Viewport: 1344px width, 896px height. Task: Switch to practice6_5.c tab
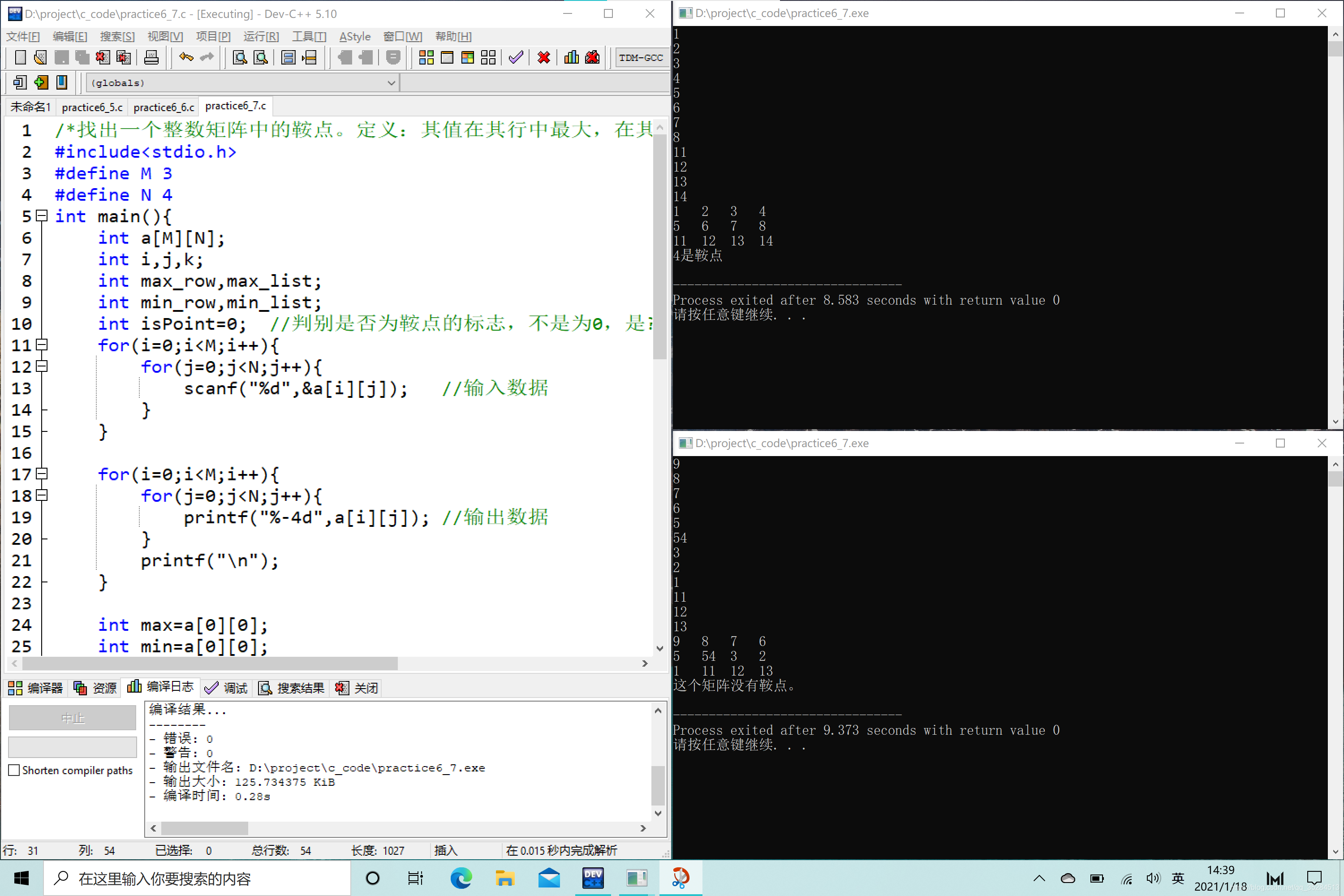(x=92, y=107)
